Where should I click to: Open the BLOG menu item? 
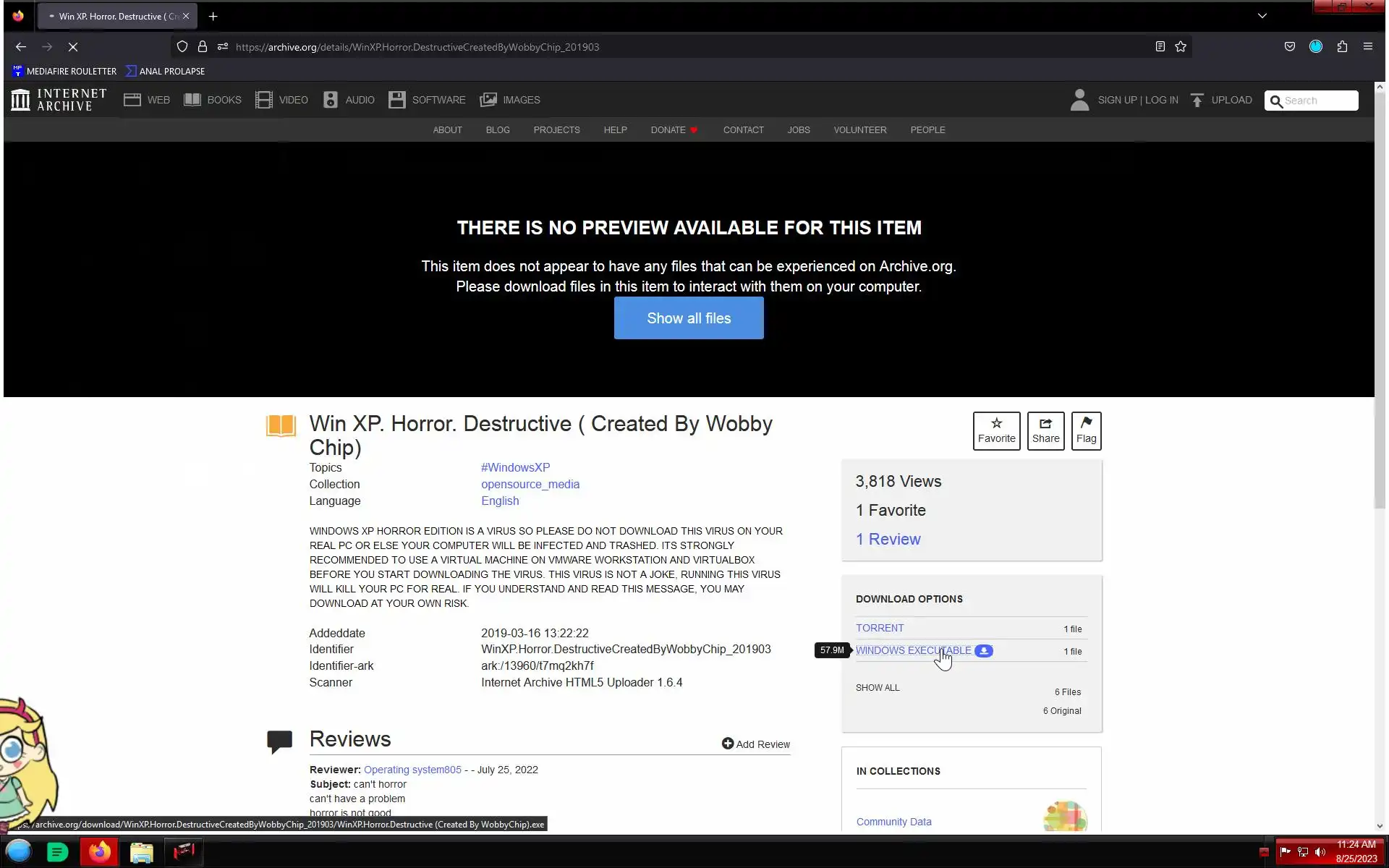(x=498, y=130)
